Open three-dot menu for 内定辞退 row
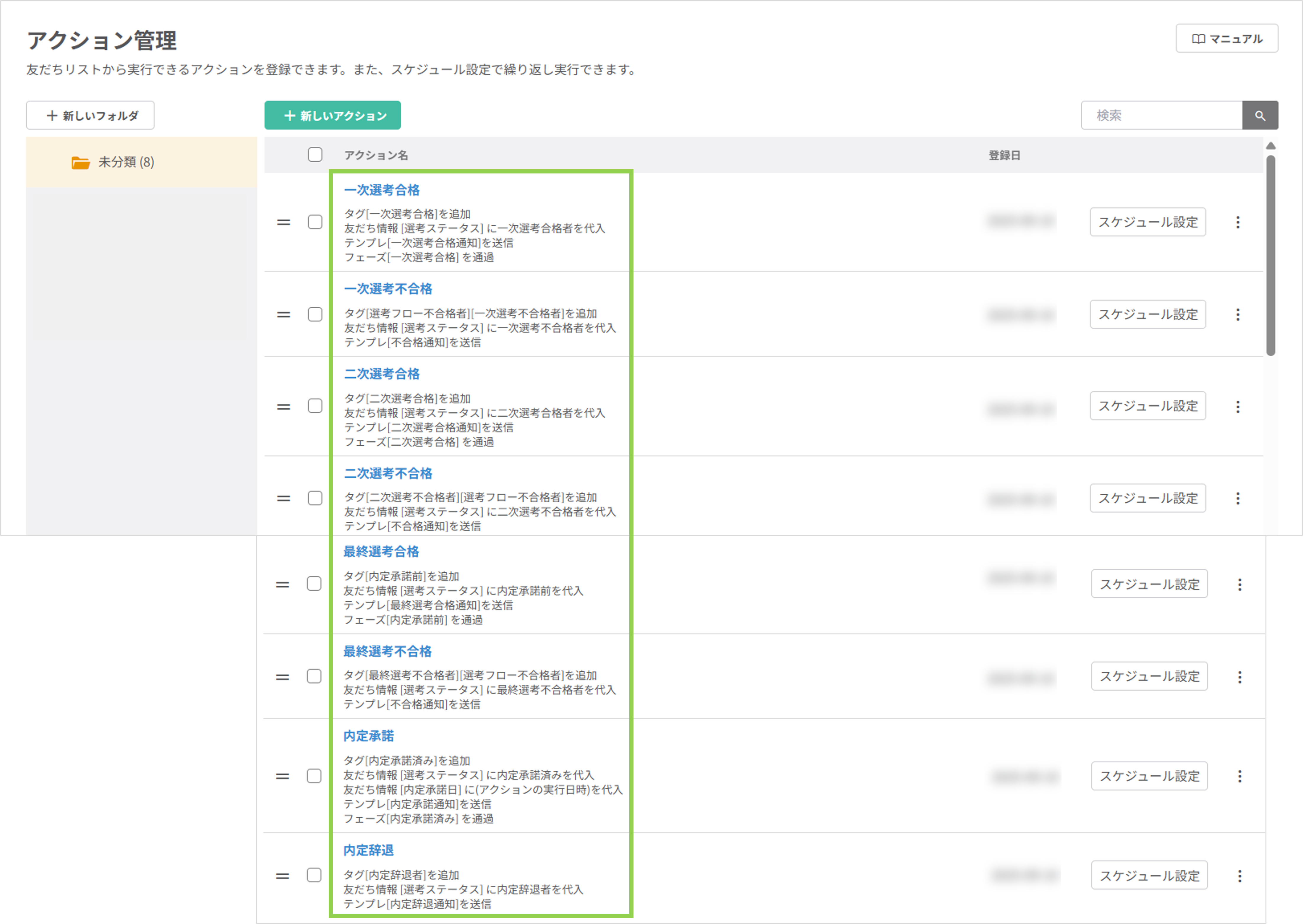The height and width of the screenshot is (924, 1303). pos(1239,876)
